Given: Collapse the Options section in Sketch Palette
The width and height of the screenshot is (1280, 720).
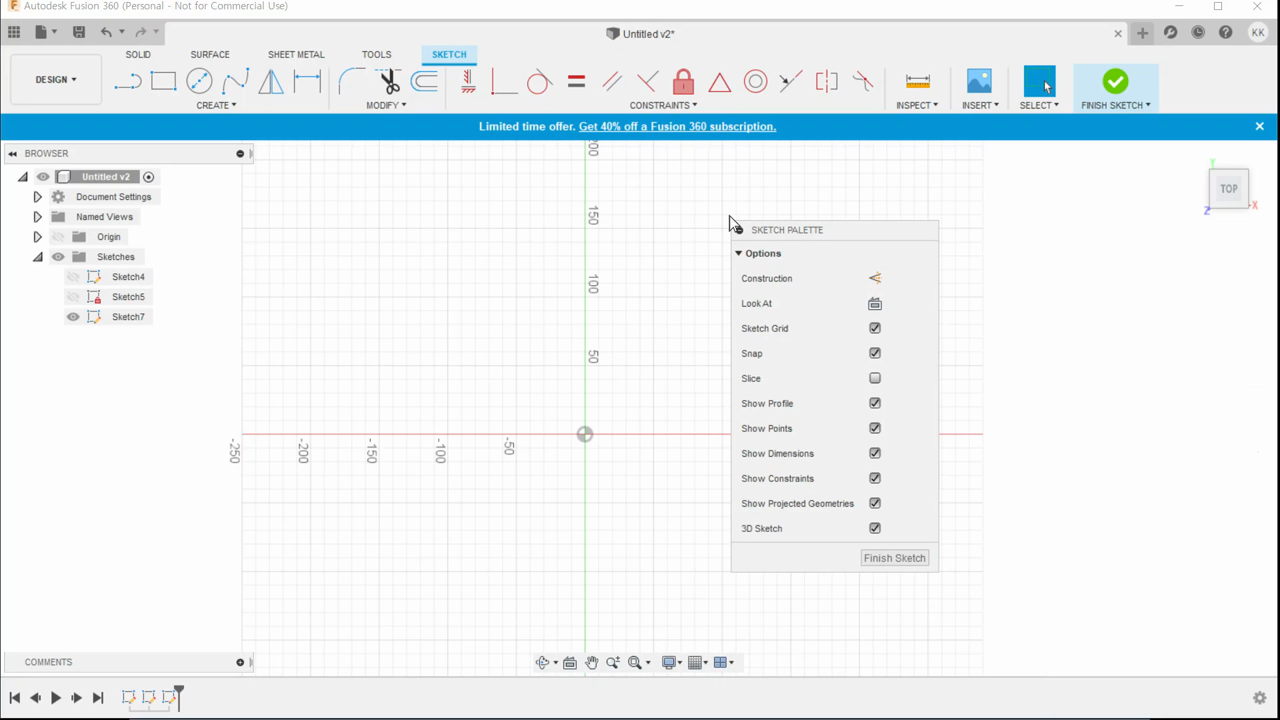Looking at the screenshot, I should coord(739,253).
